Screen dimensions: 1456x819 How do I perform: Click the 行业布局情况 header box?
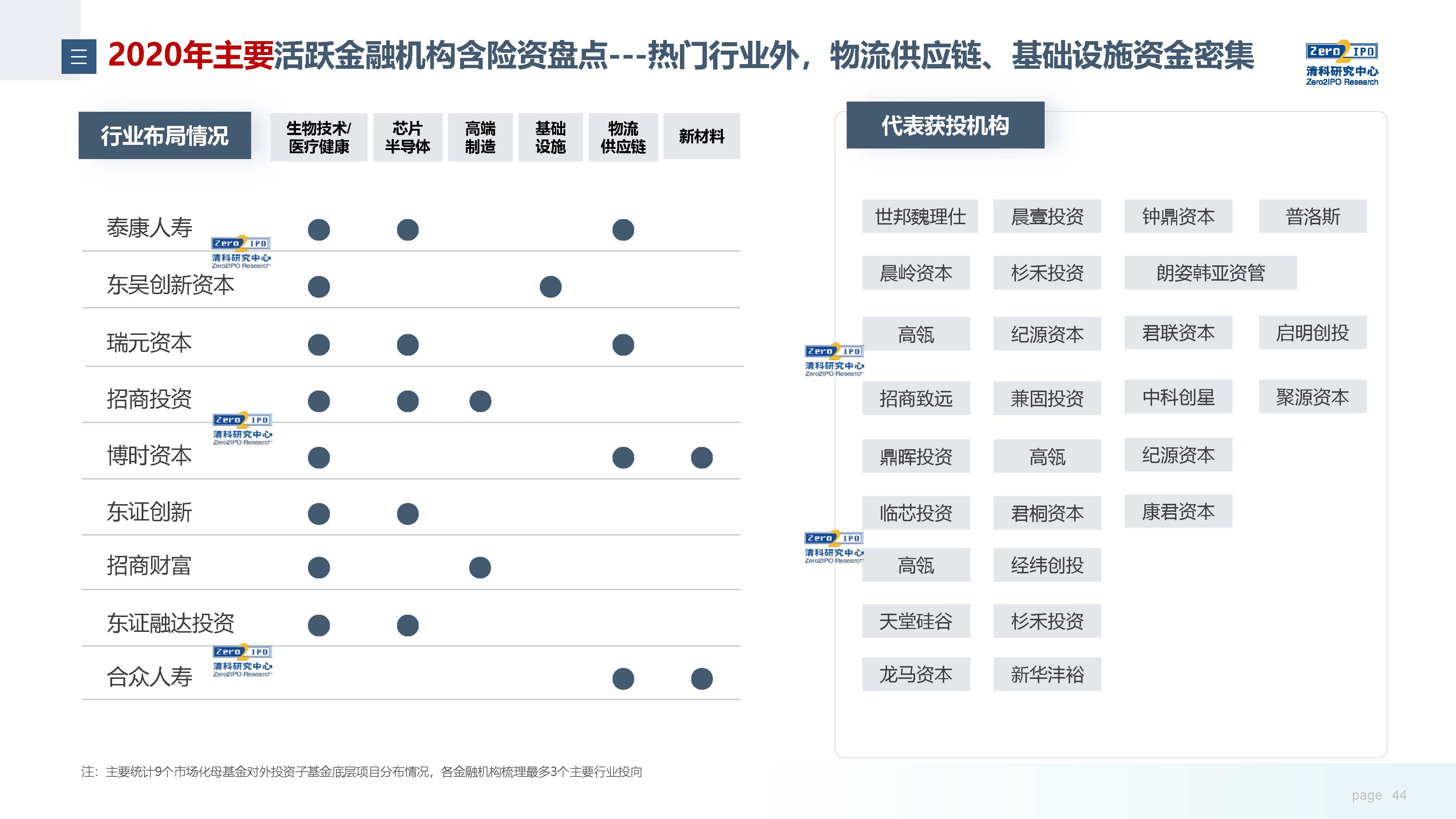pos(165,136)
